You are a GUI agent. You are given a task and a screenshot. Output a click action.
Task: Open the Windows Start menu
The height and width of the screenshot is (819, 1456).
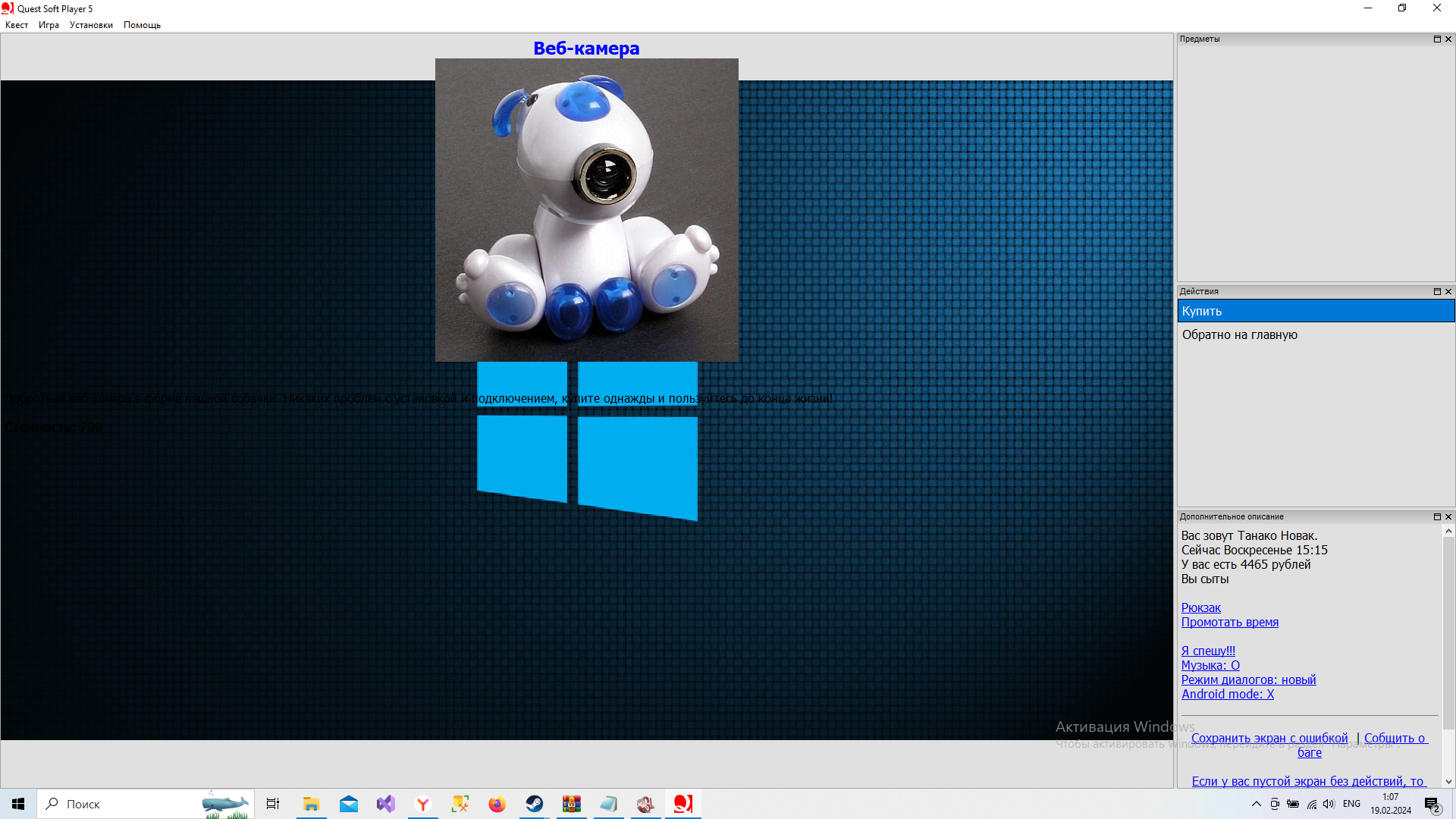[18, 804]
